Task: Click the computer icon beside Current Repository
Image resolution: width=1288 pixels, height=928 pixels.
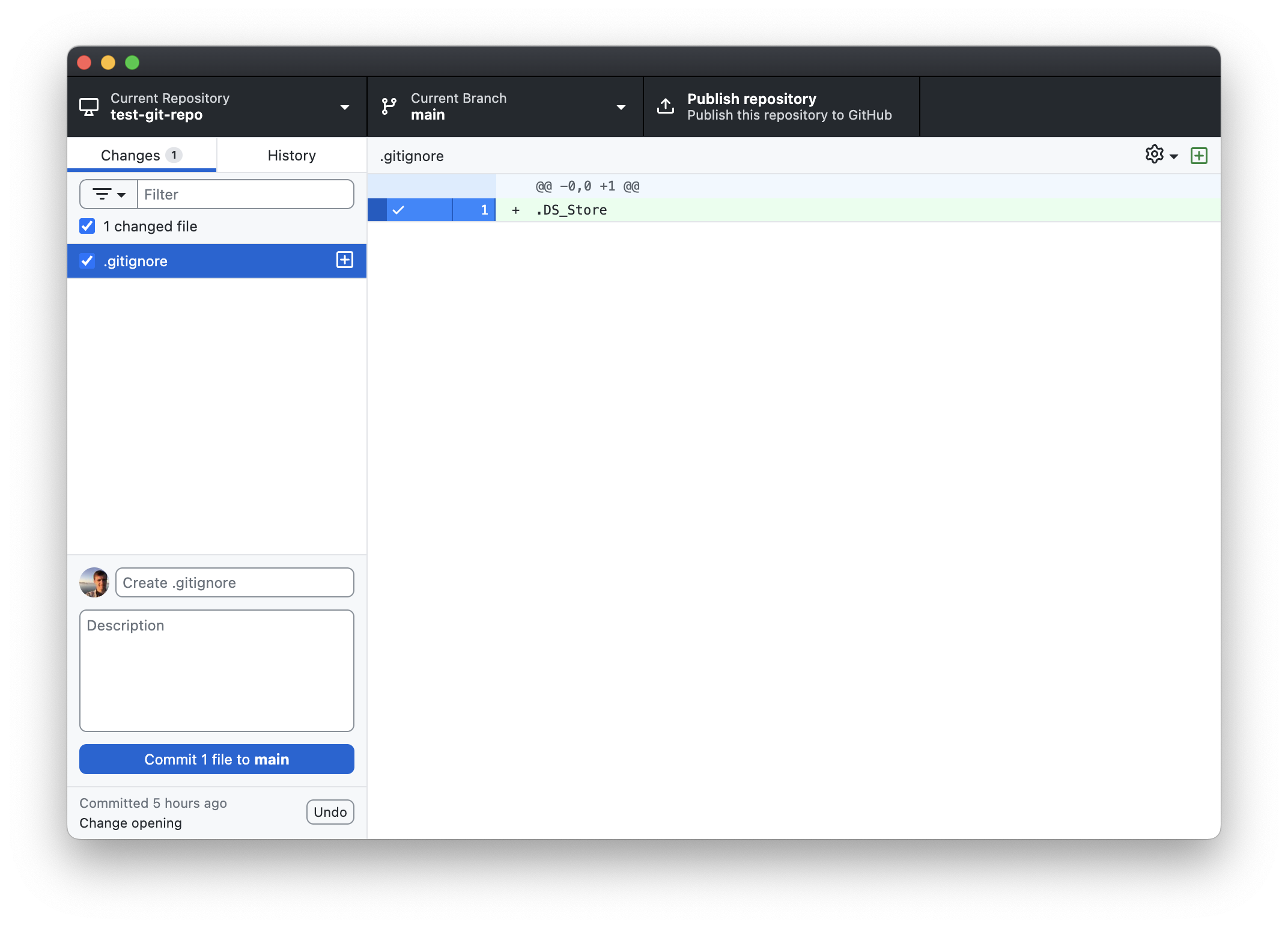Action: click(x=89, y=107)
